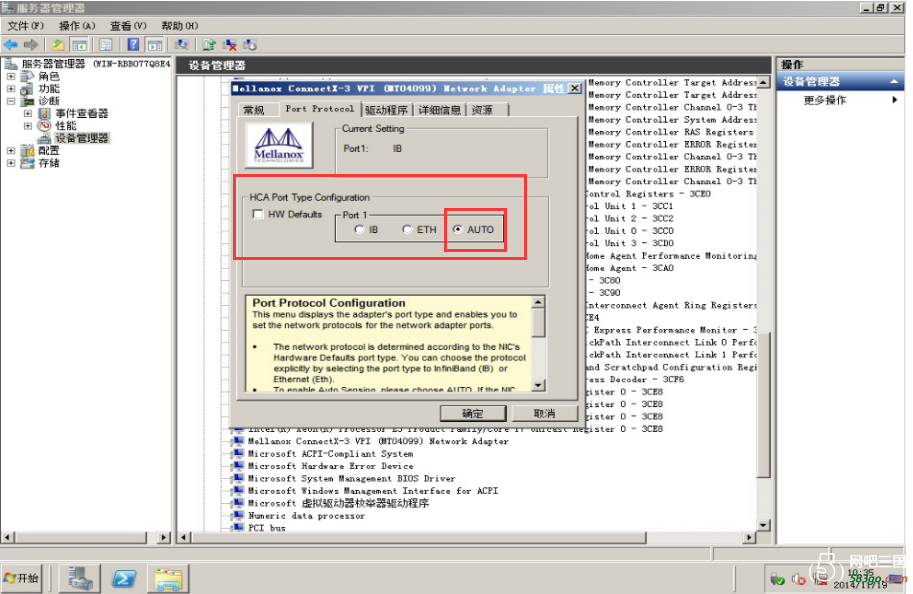Click 更多操作 in the actions pane
The image size is (913, 594).
coord(824,100)
